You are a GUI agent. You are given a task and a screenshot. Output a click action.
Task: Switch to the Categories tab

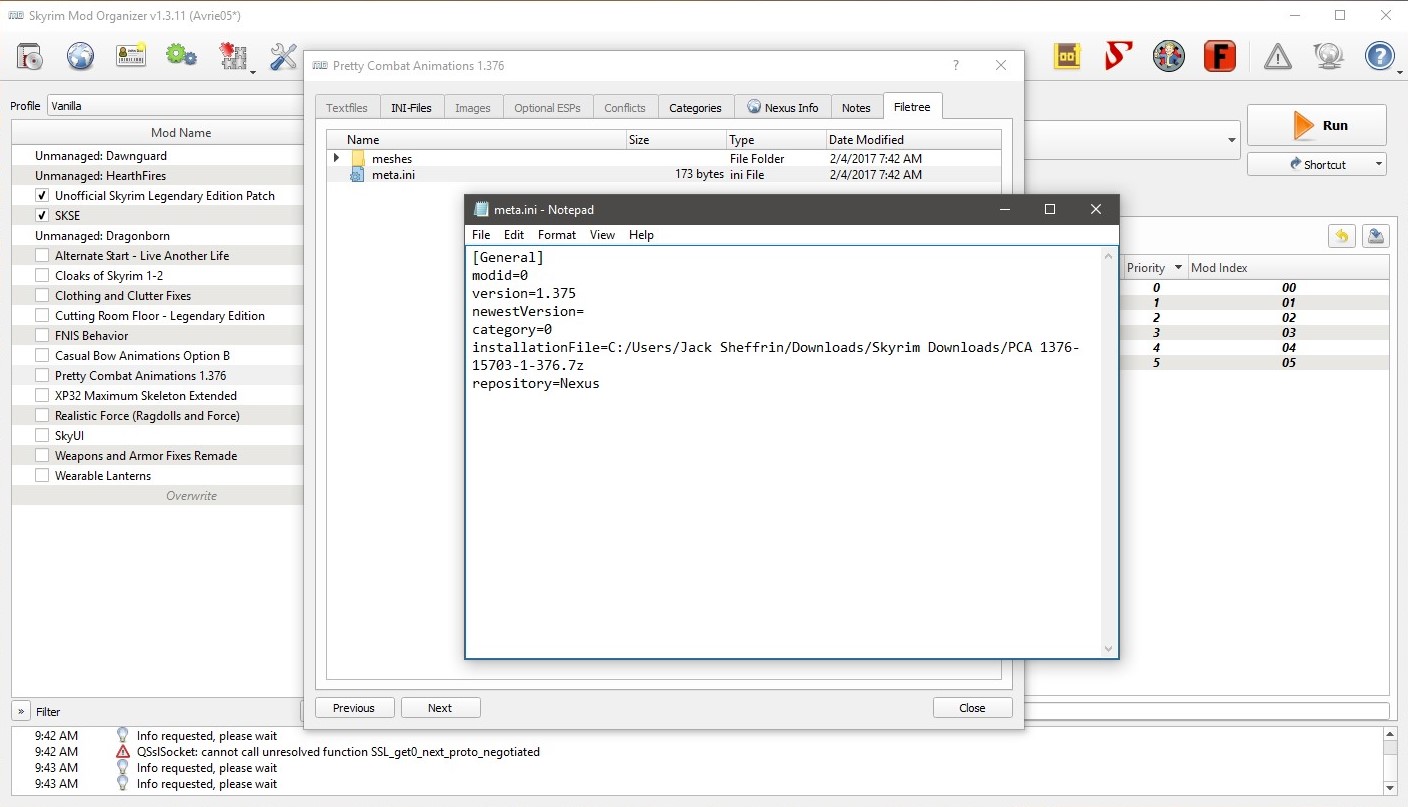point(695,107)
